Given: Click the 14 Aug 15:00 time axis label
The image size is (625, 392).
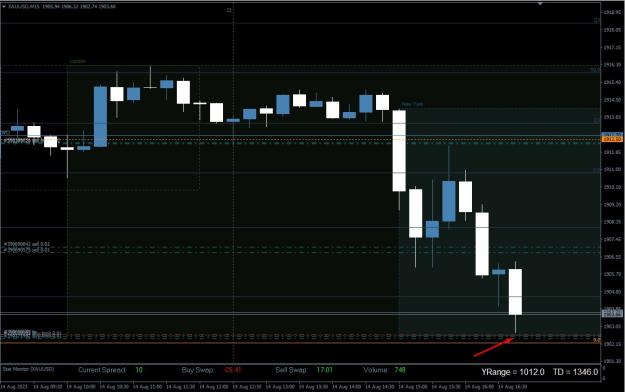Looking at the screenshot, I should click(x=413, y=387).
